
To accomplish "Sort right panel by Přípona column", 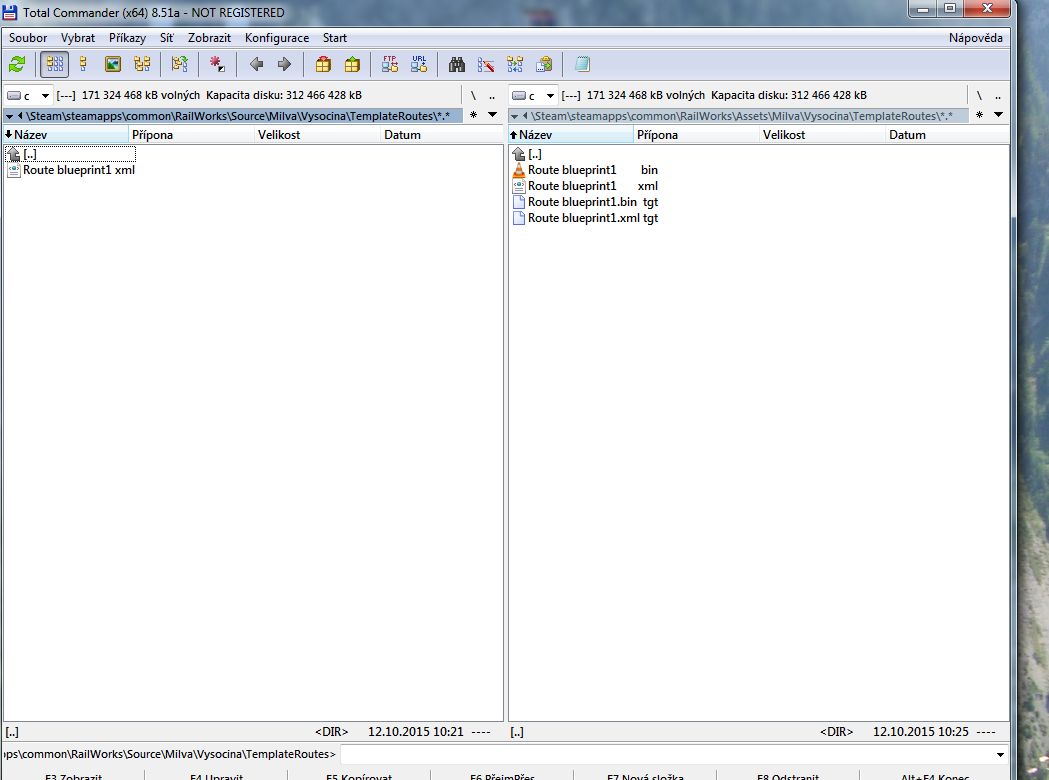I will click(696, 135).
